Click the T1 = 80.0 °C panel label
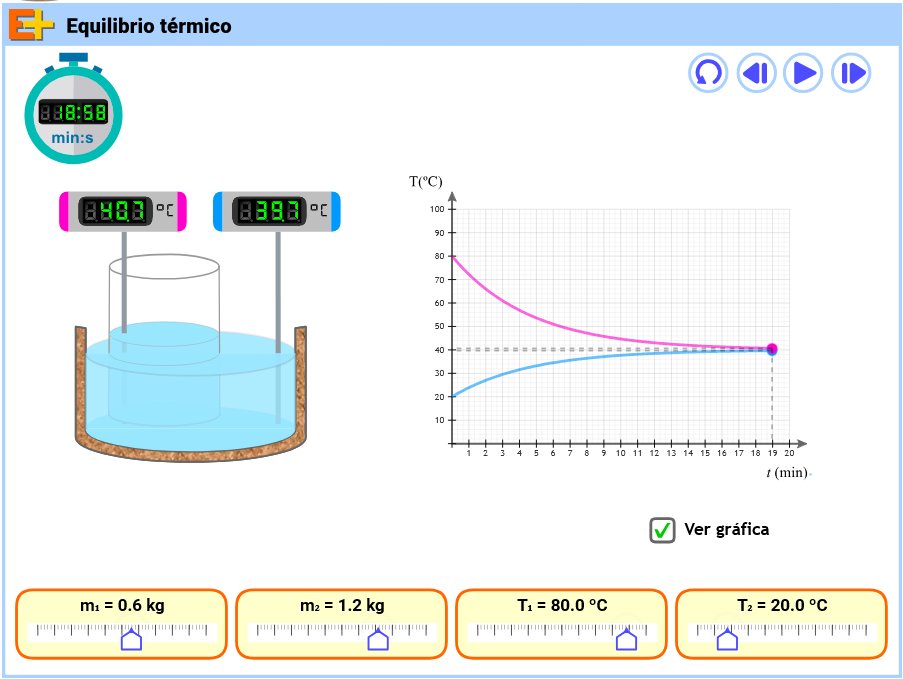 (563, 605)
